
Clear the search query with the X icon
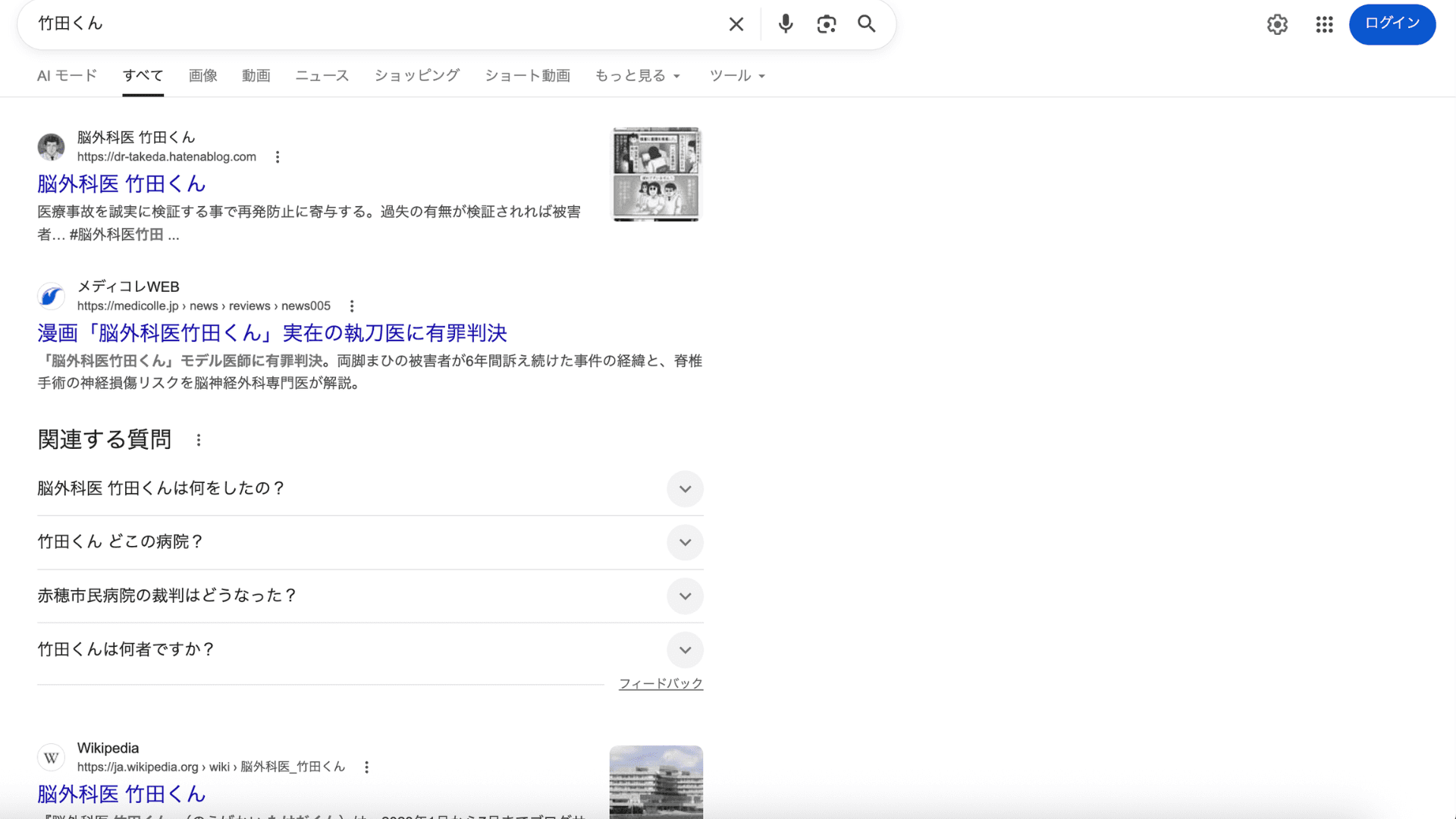pos(736,24)
